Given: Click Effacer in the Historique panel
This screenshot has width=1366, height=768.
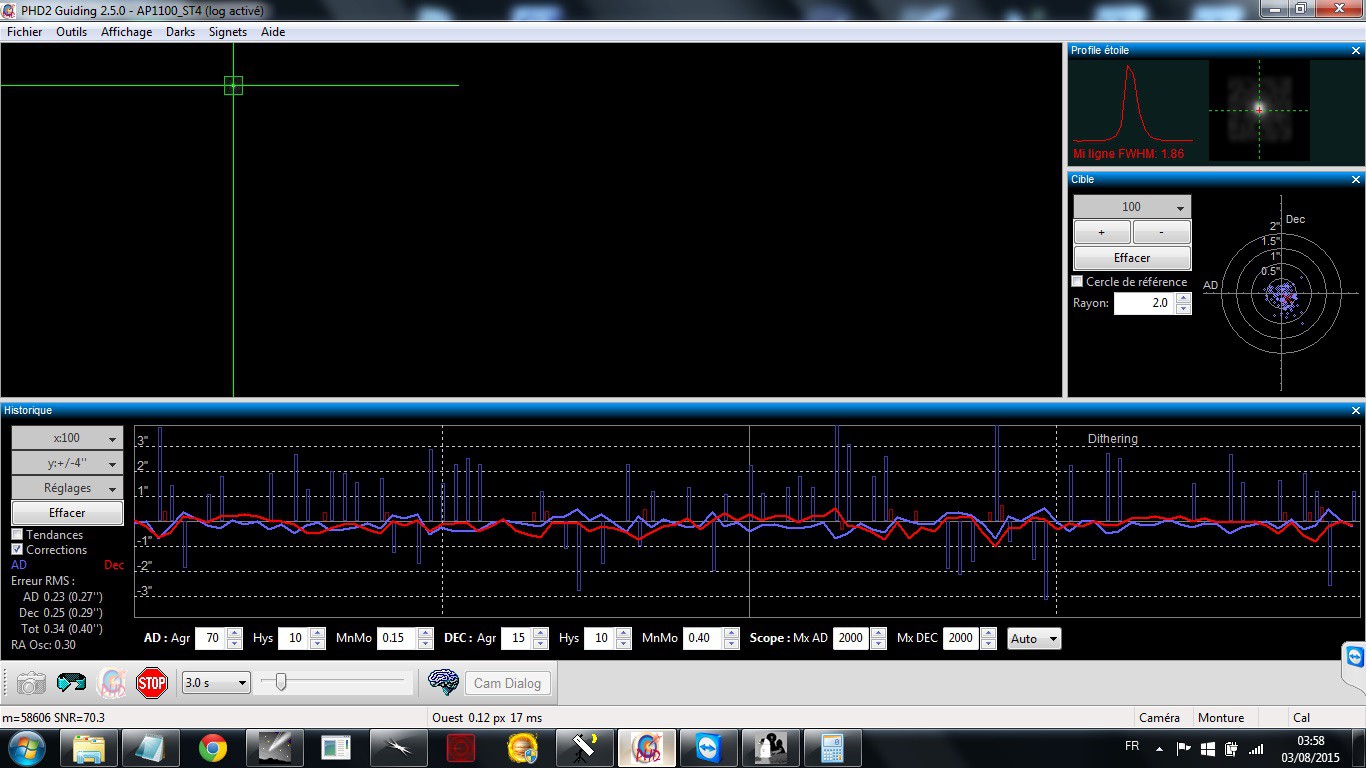Looking at the screenshot, I should [67, 513].
